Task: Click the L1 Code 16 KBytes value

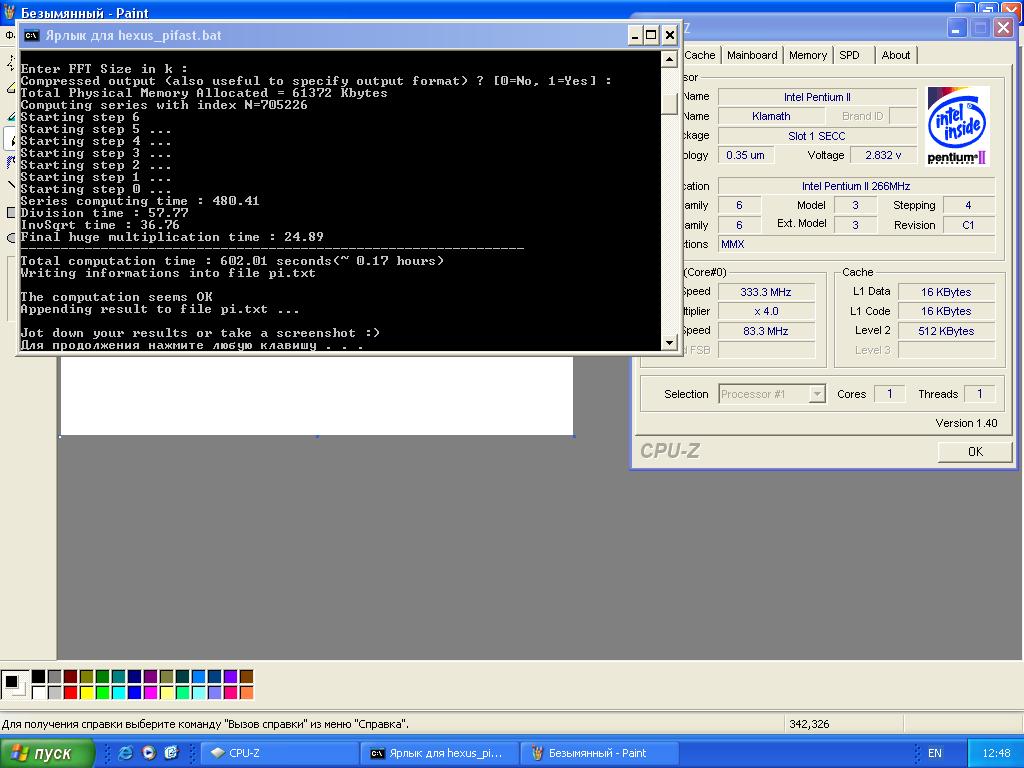Action: [x=946, y=312]
